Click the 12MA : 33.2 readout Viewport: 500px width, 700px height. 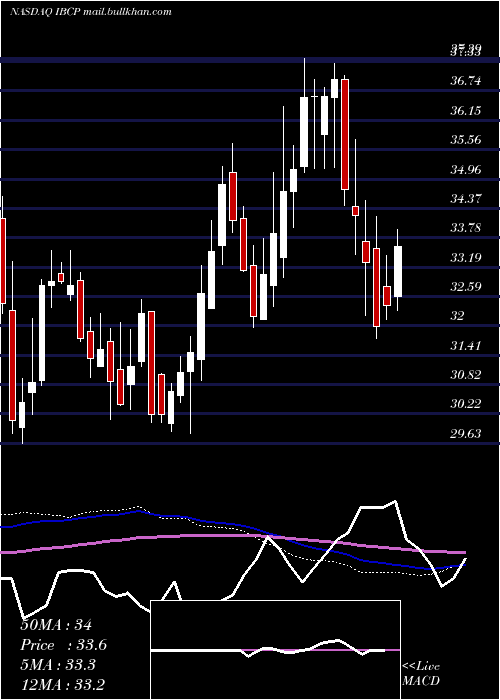coord(62,684)
